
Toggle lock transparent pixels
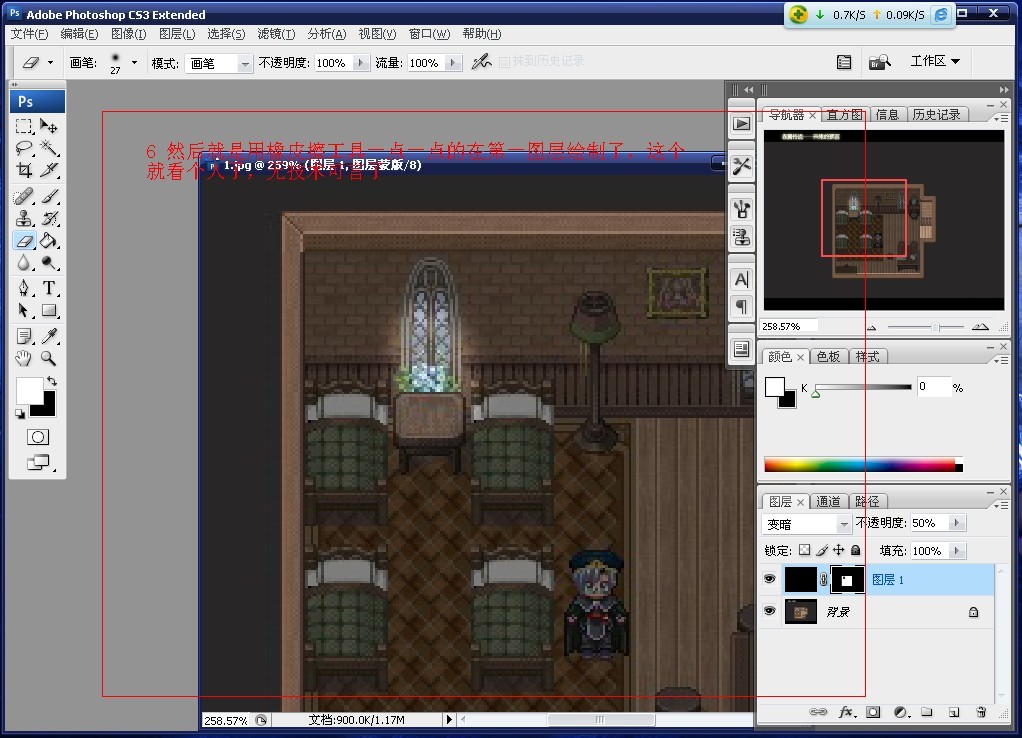point(805,550)
